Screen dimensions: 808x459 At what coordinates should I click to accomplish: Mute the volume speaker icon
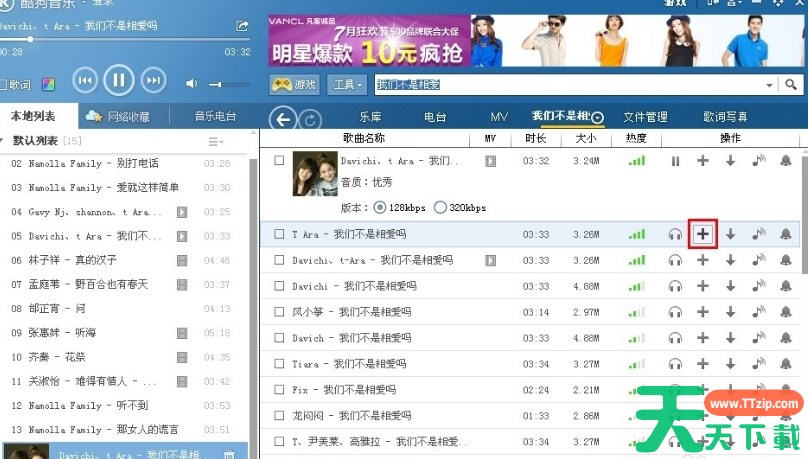(x=191, y=84)
